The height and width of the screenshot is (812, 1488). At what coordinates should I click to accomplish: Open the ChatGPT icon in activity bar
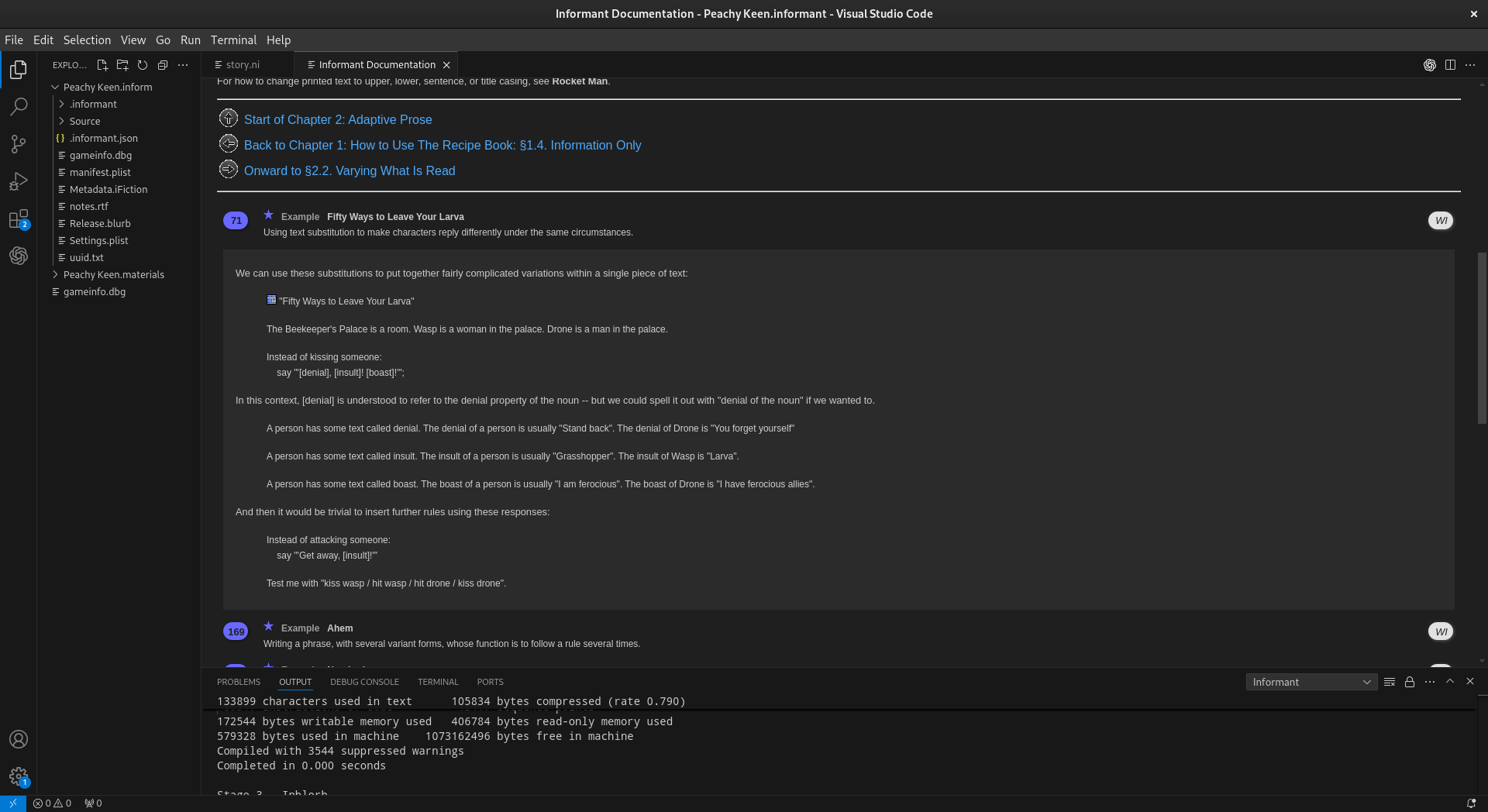pyautogui.click(x=19, y=256)
